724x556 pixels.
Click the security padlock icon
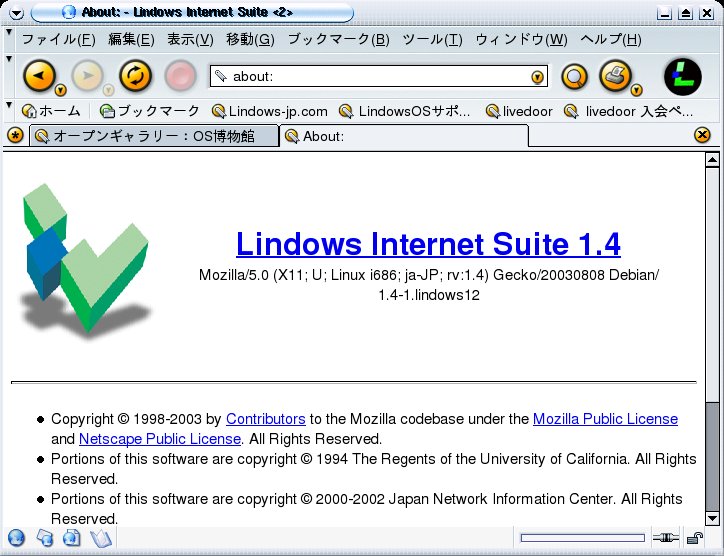pyautogui.click(x=694, y=538)
